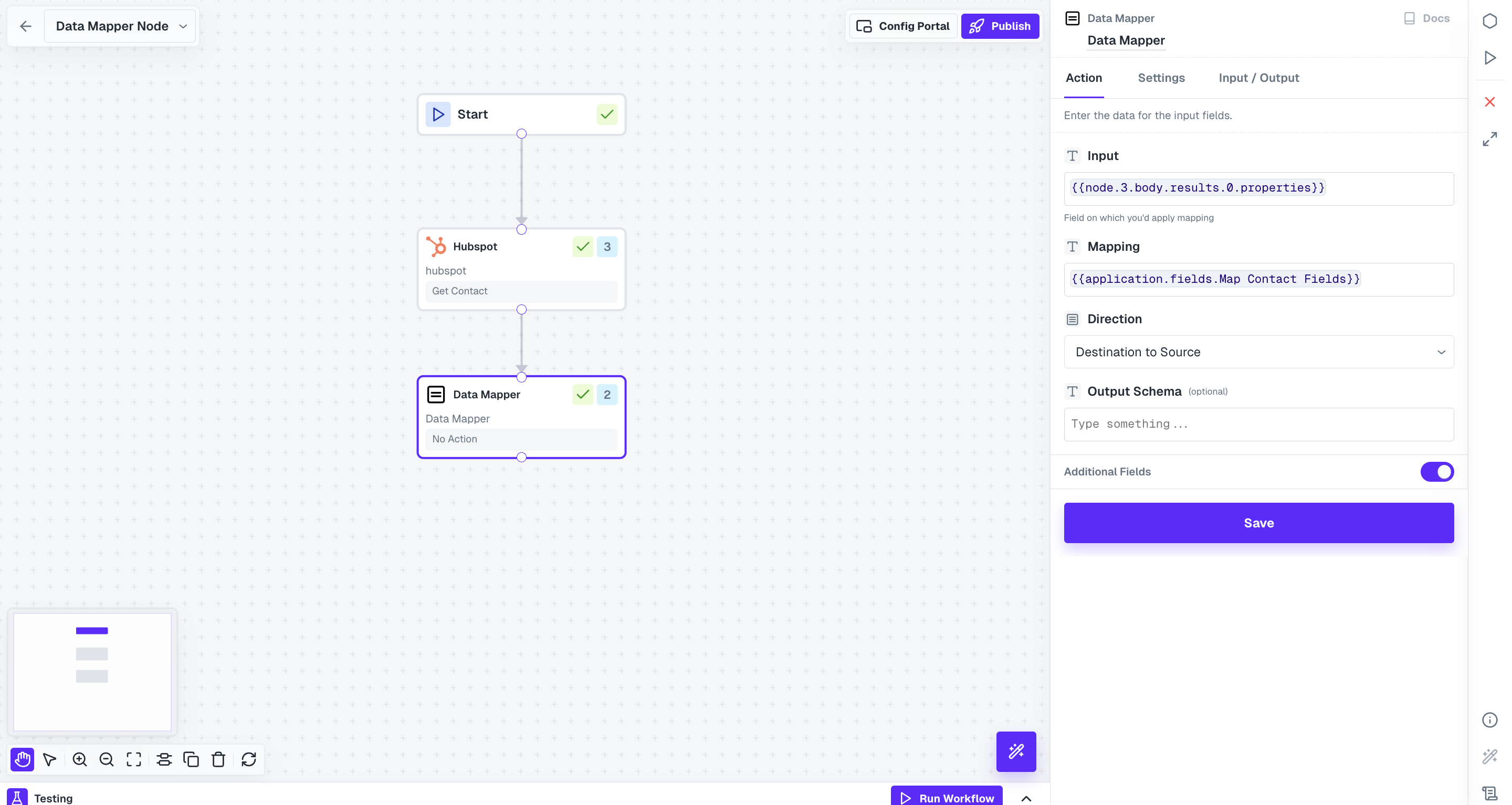
Task: Fit the workflow to screen
Action: click(x=133, y=759)
